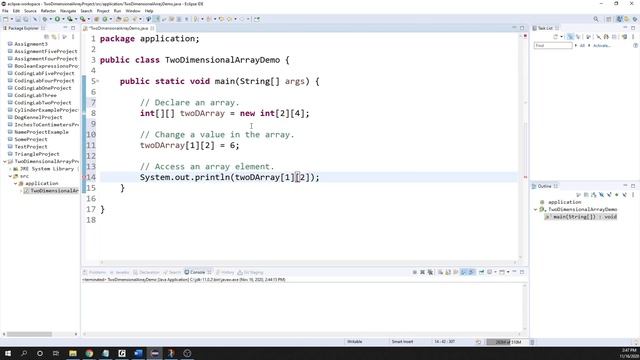
Task: Open the Source menu
Action: 30,11
